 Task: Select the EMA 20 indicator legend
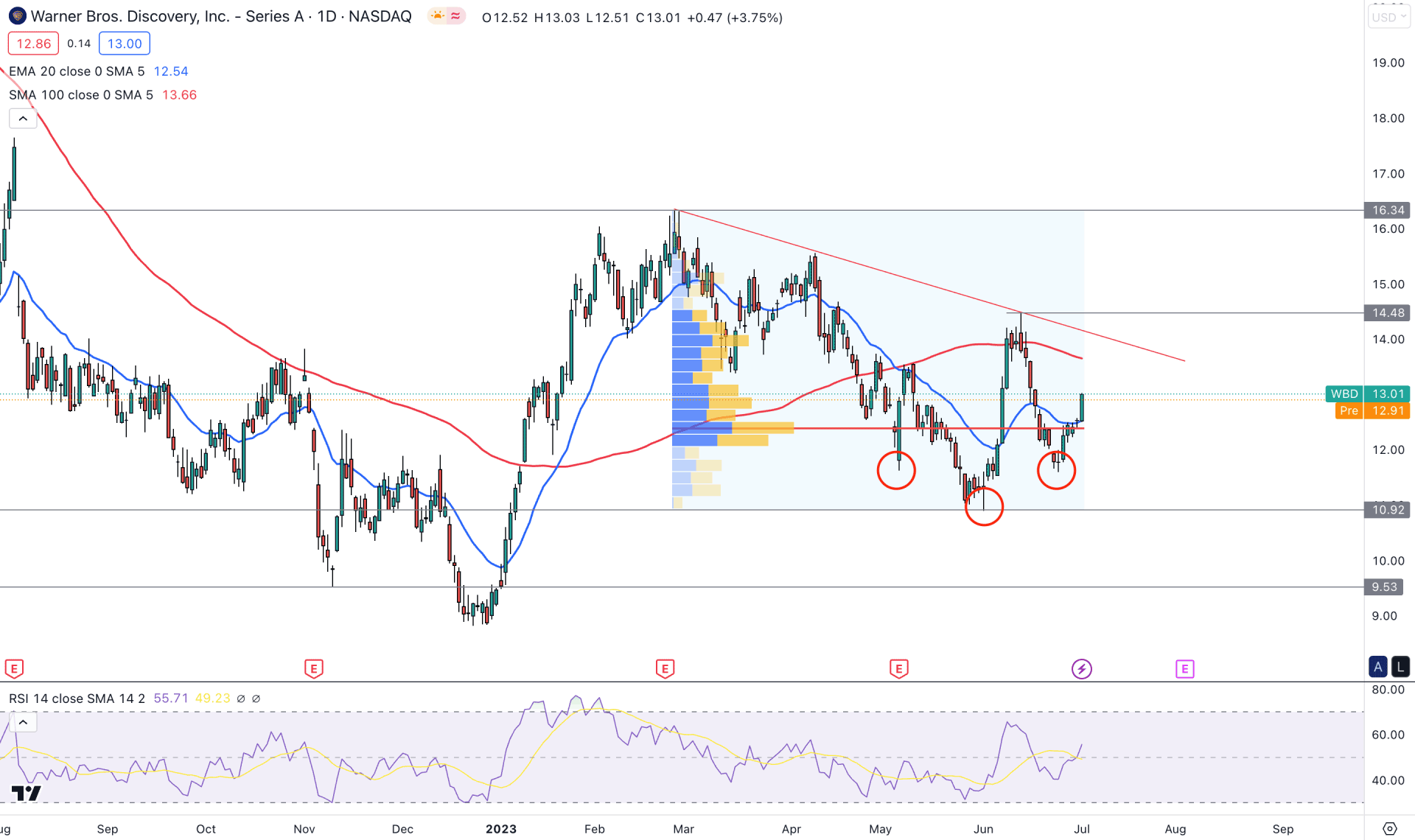point(77,71)
